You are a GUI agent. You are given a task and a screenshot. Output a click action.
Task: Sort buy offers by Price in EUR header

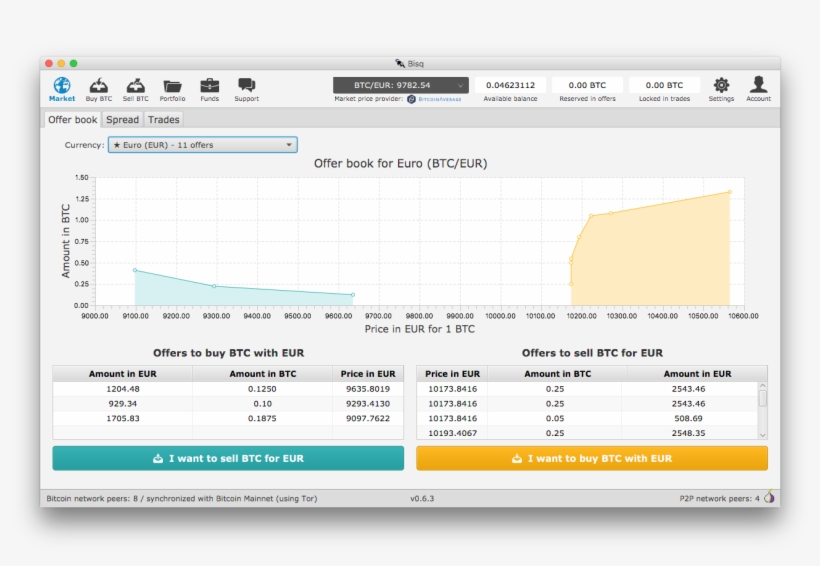click(368, 373)
